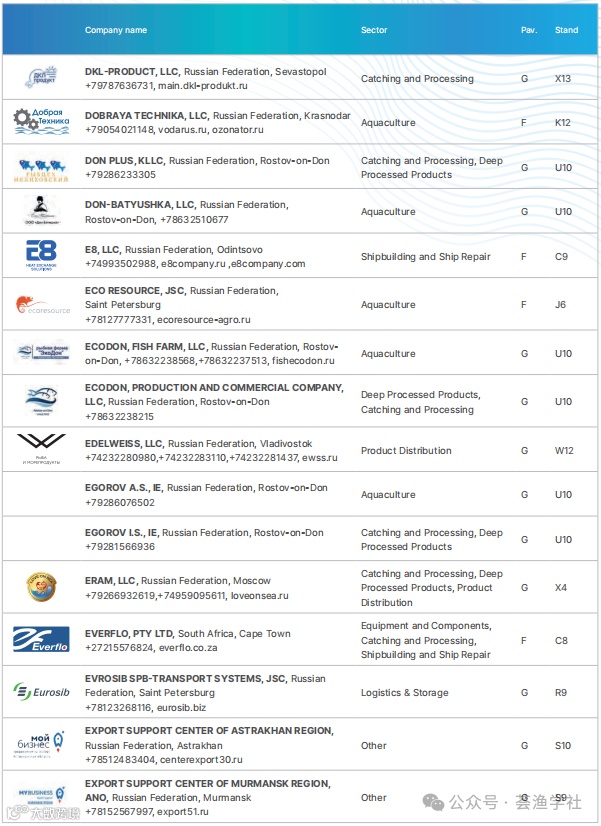Click the Edelweiss W-shaped logo
The width and height of the screenshot is (601, 826).
pos(41,448)
